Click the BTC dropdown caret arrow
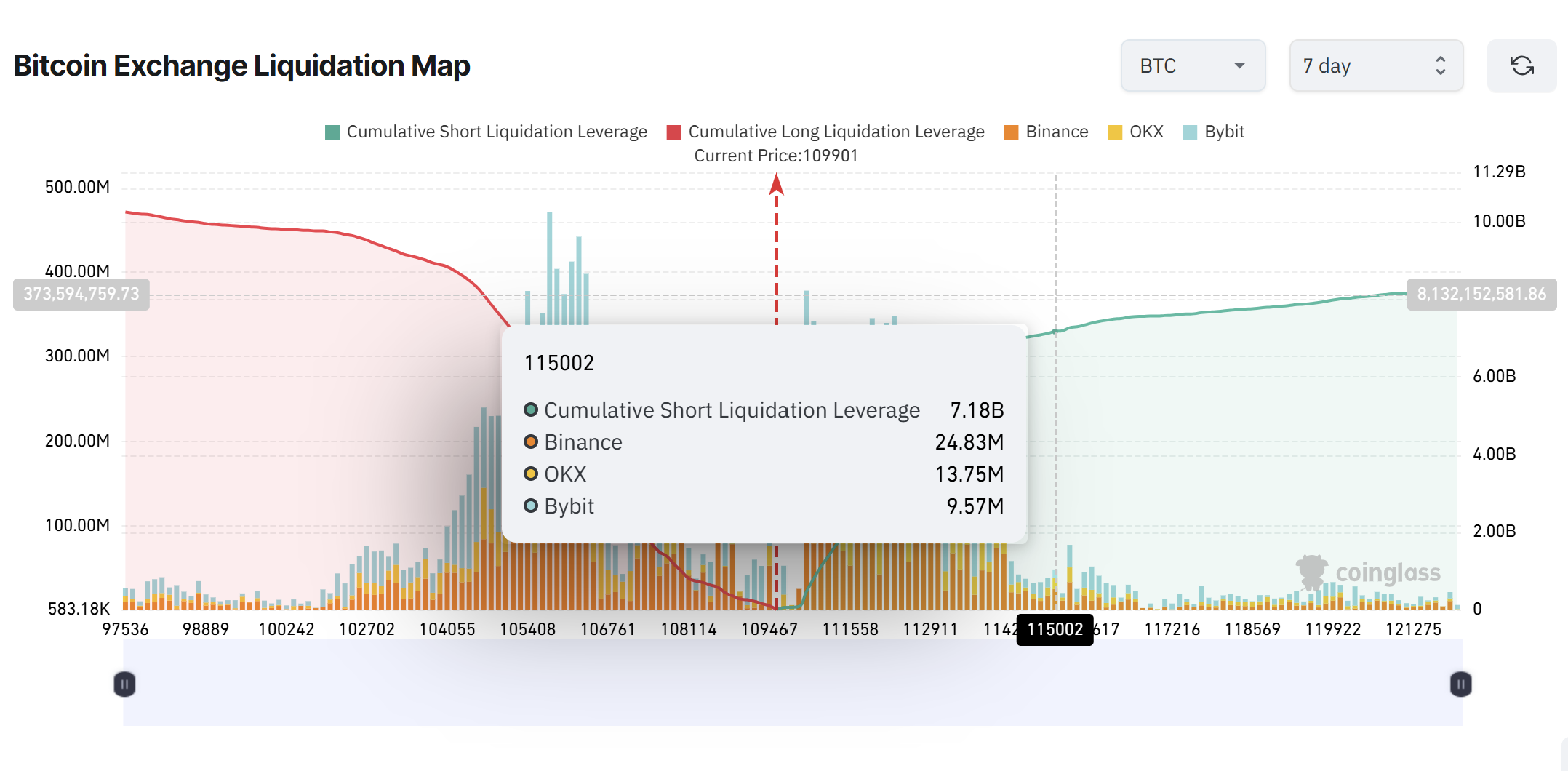This screenshot has height=771, width=1568. point(1239,66)
